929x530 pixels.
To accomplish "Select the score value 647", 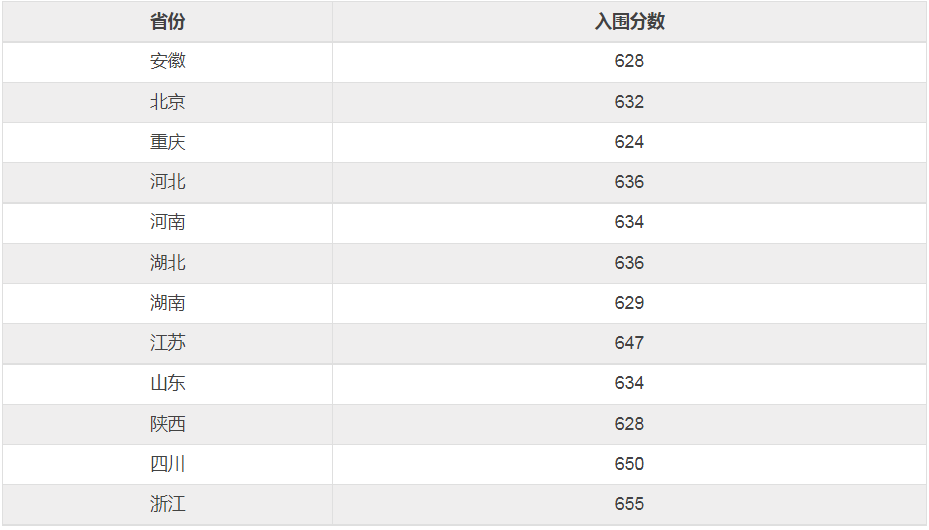I will pos(629,343).
